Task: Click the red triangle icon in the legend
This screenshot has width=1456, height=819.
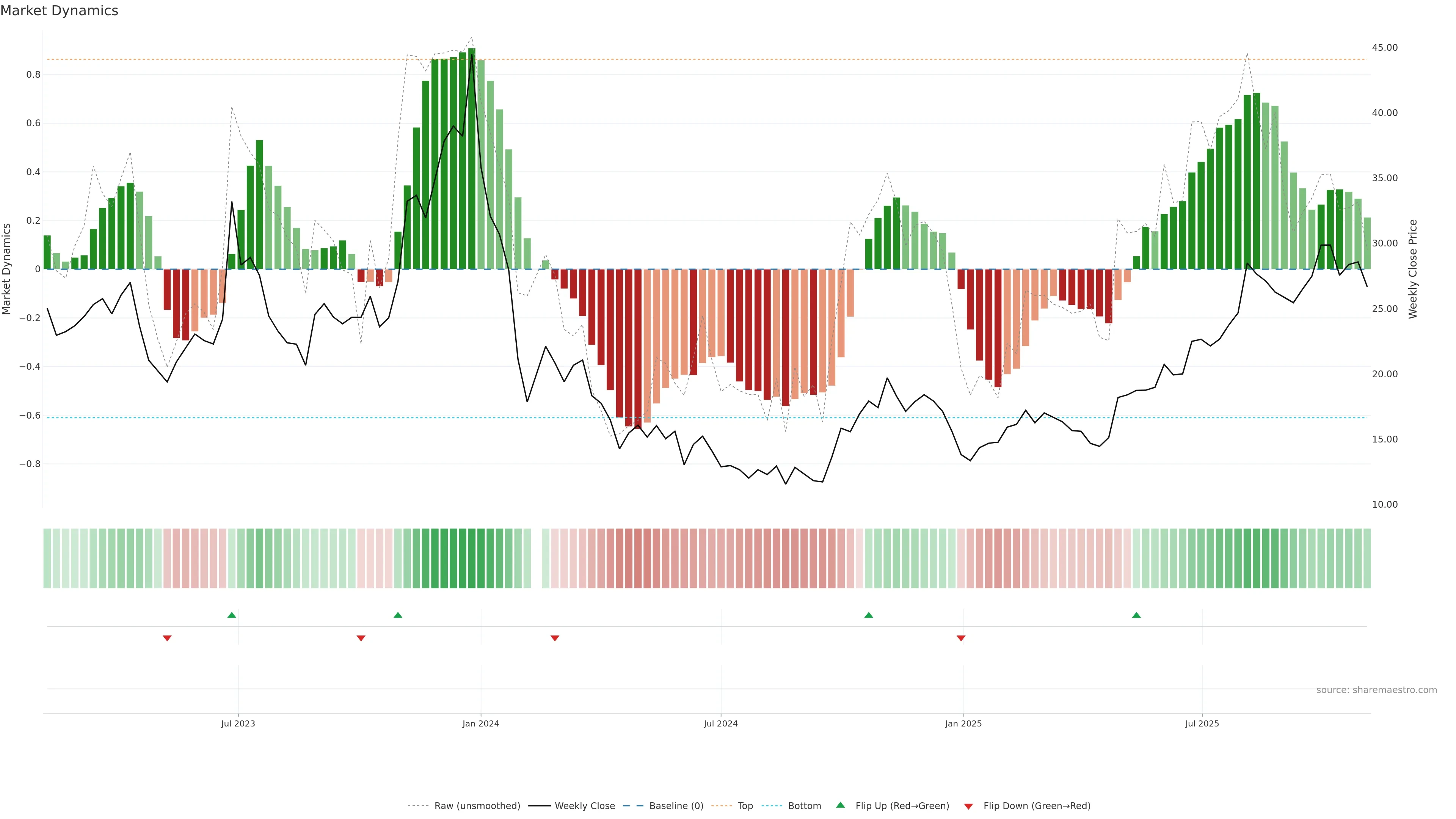Action: click(968, 806)
